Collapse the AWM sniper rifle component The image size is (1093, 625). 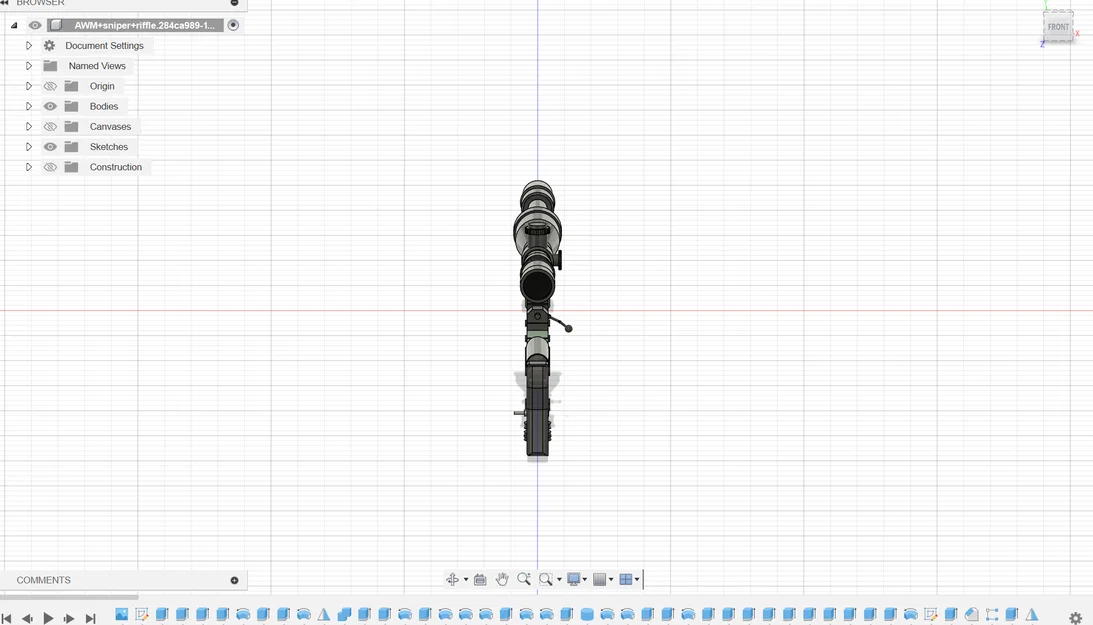click(13, 24)
